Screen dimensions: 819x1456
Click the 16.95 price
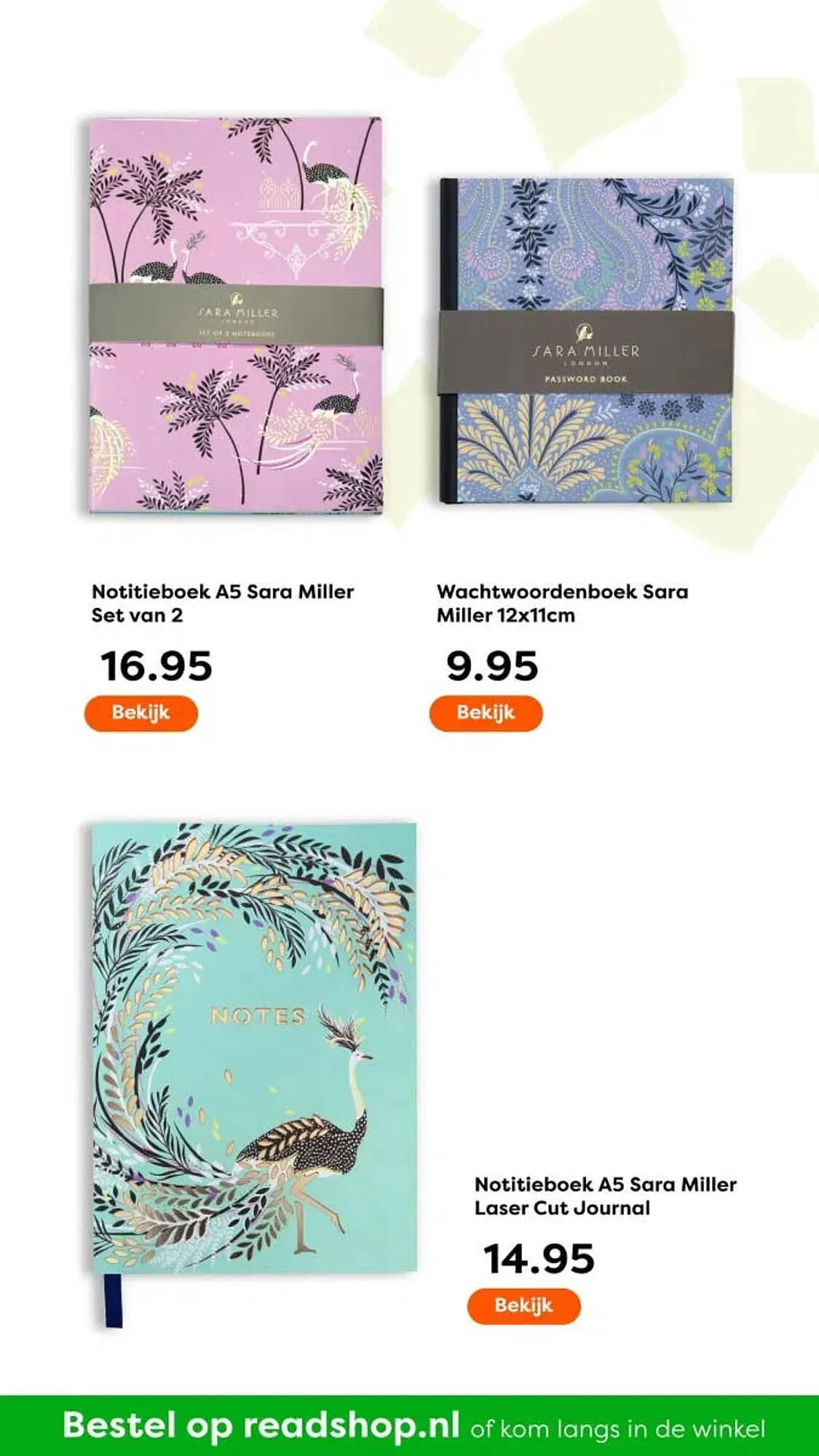(x=157, y=666)
